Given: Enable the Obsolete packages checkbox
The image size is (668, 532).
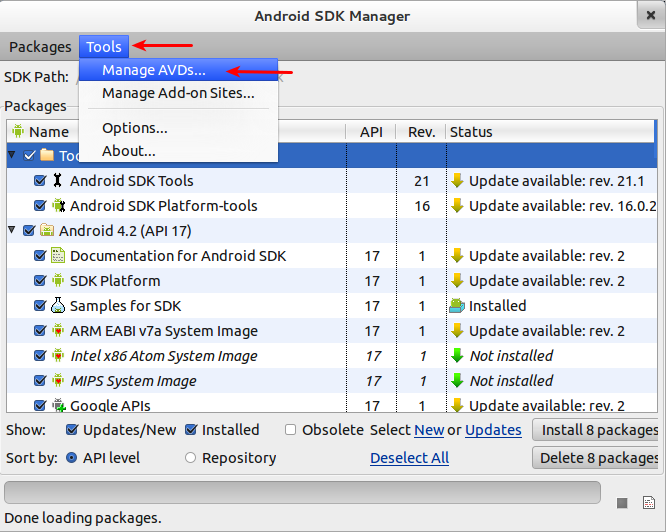Looking at the screenshot, I should click(290, 430).
